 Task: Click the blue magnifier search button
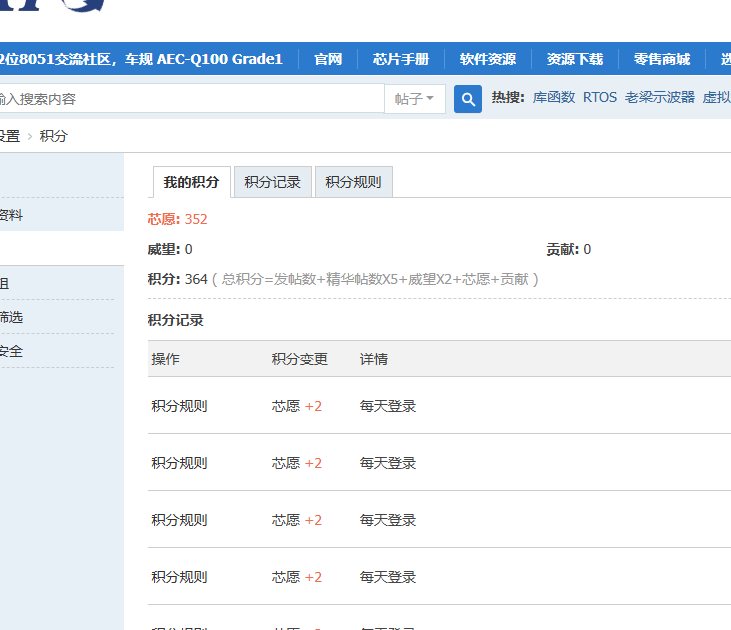pos(468,99)
